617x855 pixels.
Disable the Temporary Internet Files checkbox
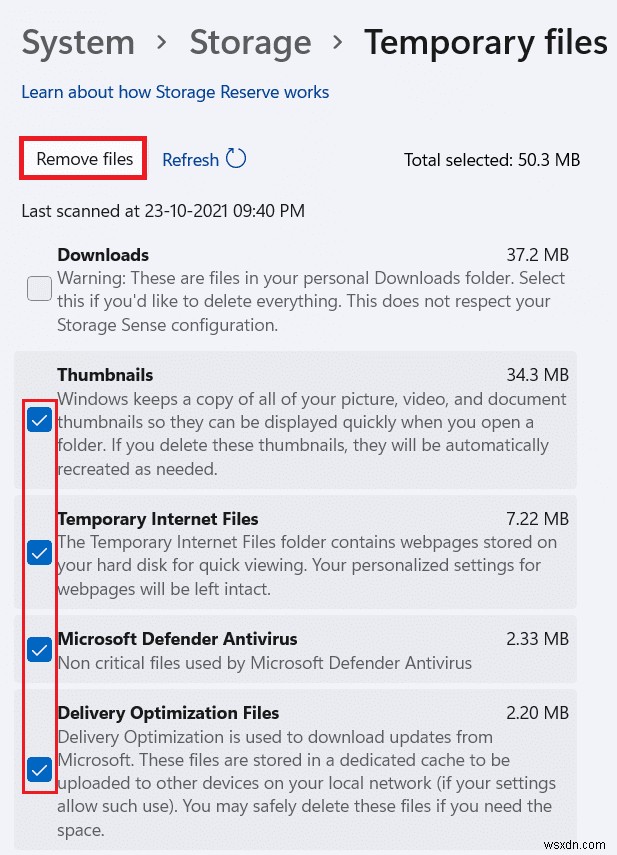[x=39, y=552]
